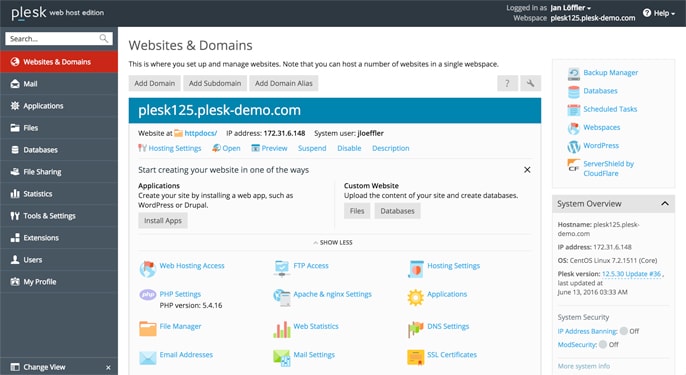Click the Mail Settings icon
This screenshot has width=686, height=375.
click(x=282, y=357)
